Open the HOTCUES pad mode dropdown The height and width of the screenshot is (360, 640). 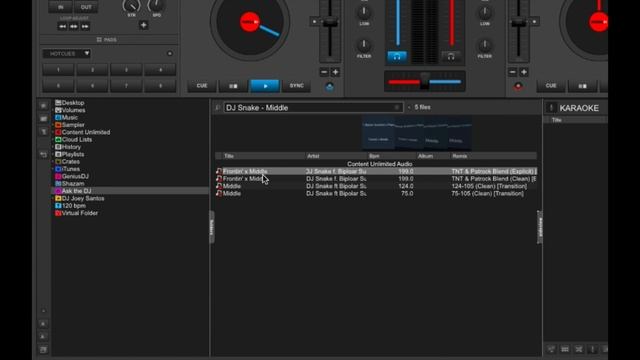[67, 53]
